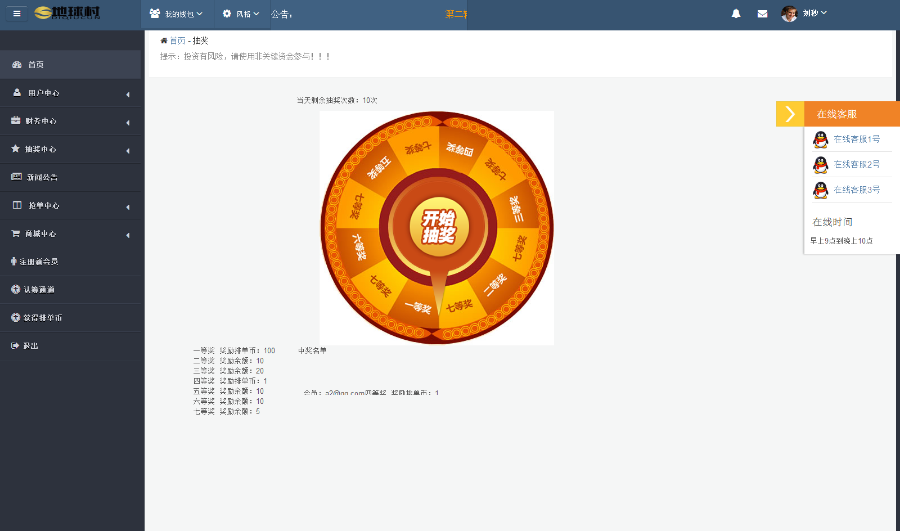Open the 风格 style dropdown
This screenshot has height=531, width=900.
click(x=241, y=14)
